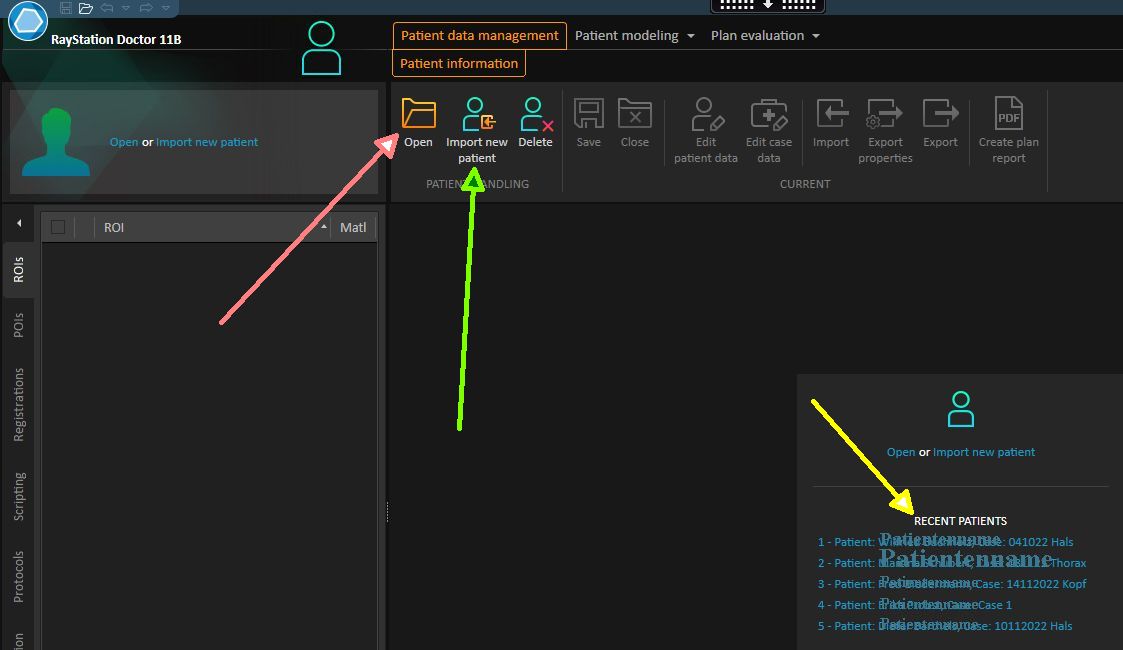This screenshot has width=1123, height=650.
Task: Click the Edit patient data icon
Action: [706, 114]
